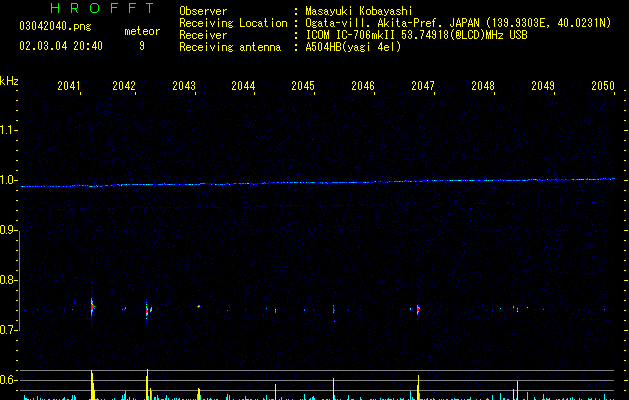Viewport: 629px width, 400px height.
Task: Click the date stamp 02.03.04 20:40
Action: 61,46
